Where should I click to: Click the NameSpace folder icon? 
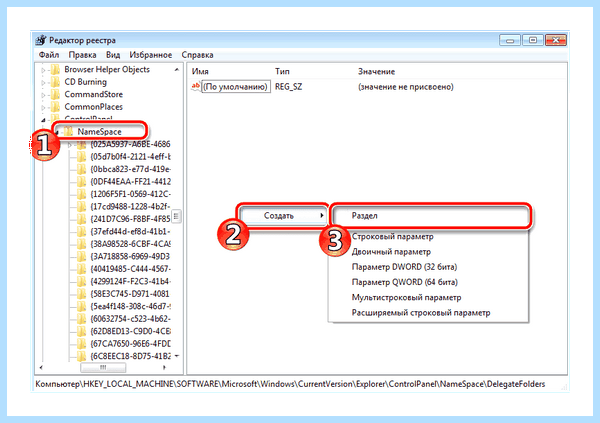68,132
